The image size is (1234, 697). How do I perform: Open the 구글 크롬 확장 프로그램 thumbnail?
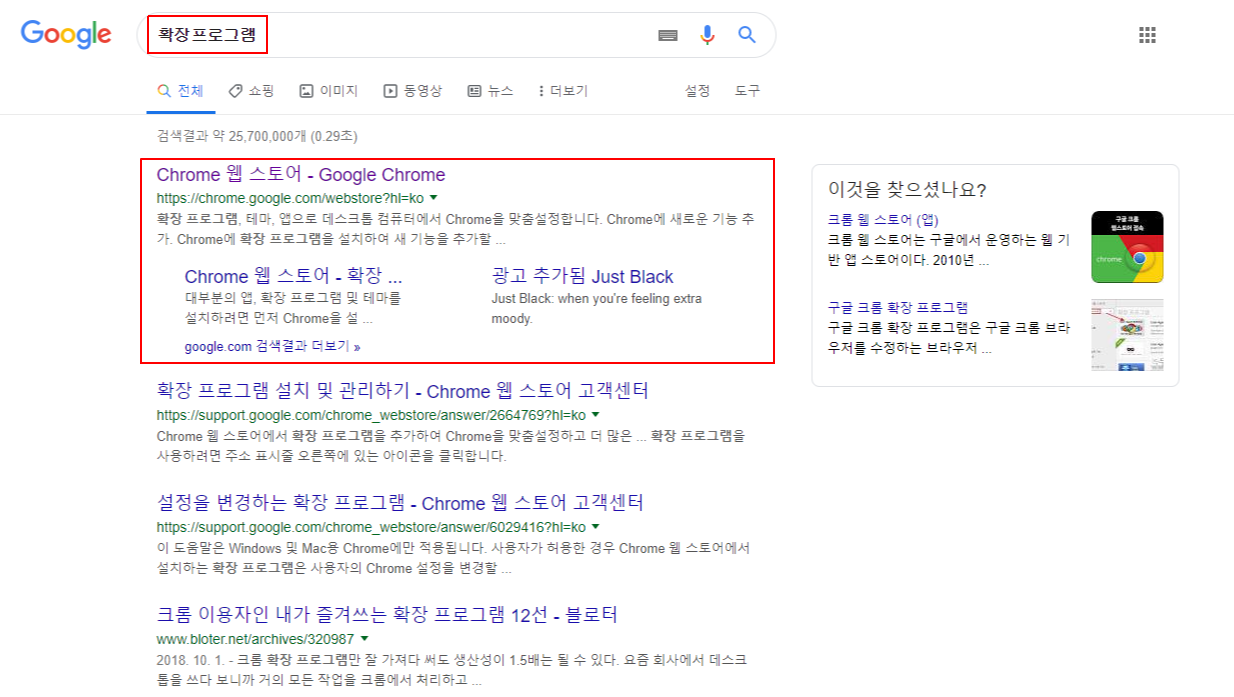(x=1127, y=335)
